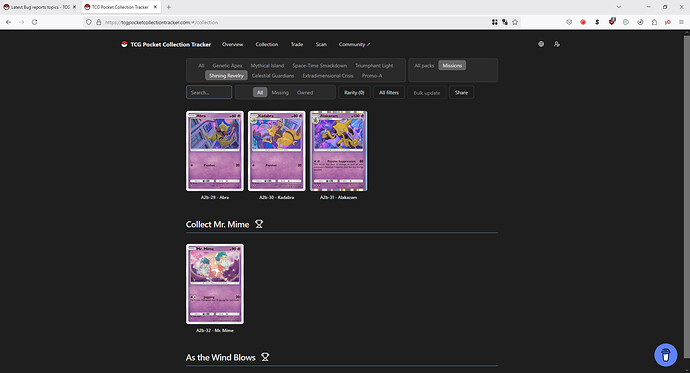Click the Bulk update button
The height and width of the screenshot is (373, 690).
(427, 92)
